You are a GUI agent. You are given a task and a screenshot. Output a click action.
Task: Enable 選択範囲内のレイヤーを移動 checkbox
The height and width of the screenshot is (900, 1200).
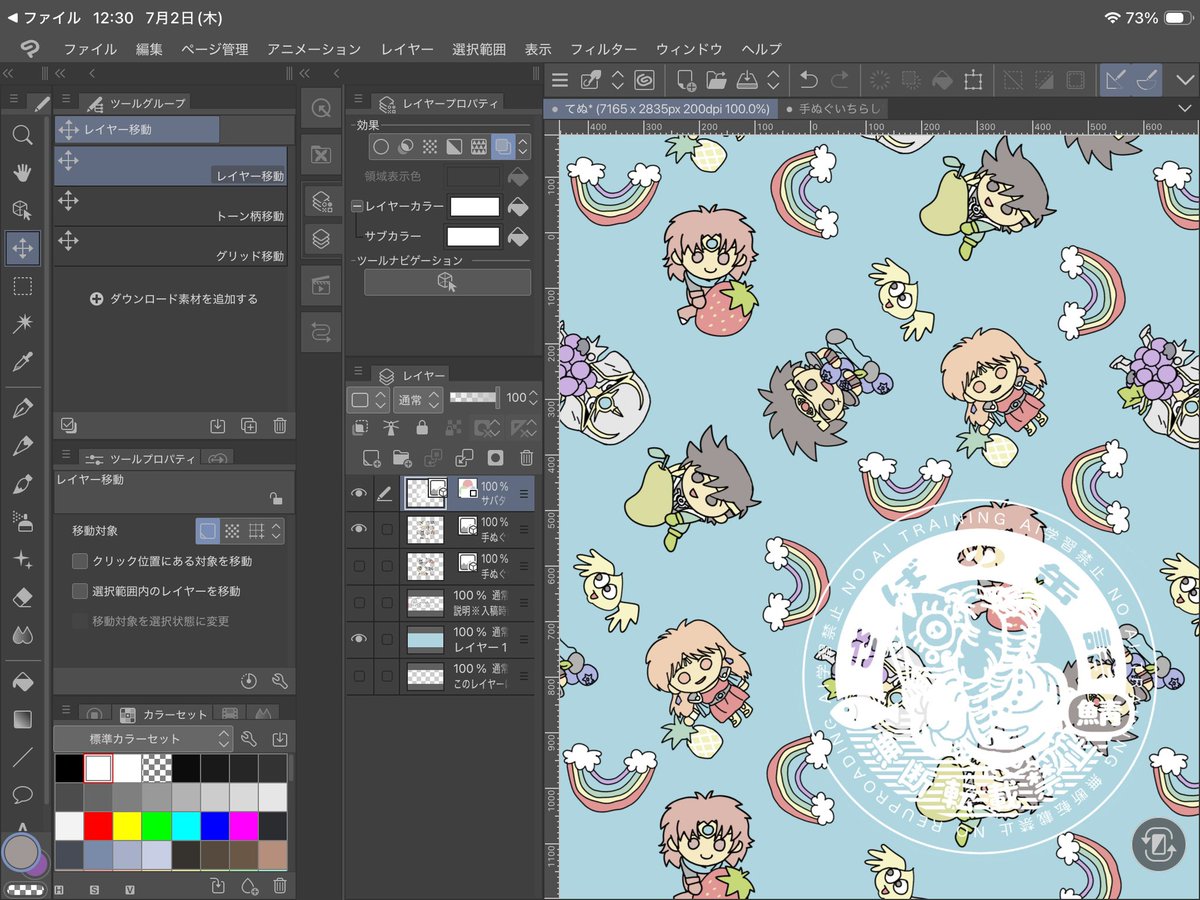80,591
